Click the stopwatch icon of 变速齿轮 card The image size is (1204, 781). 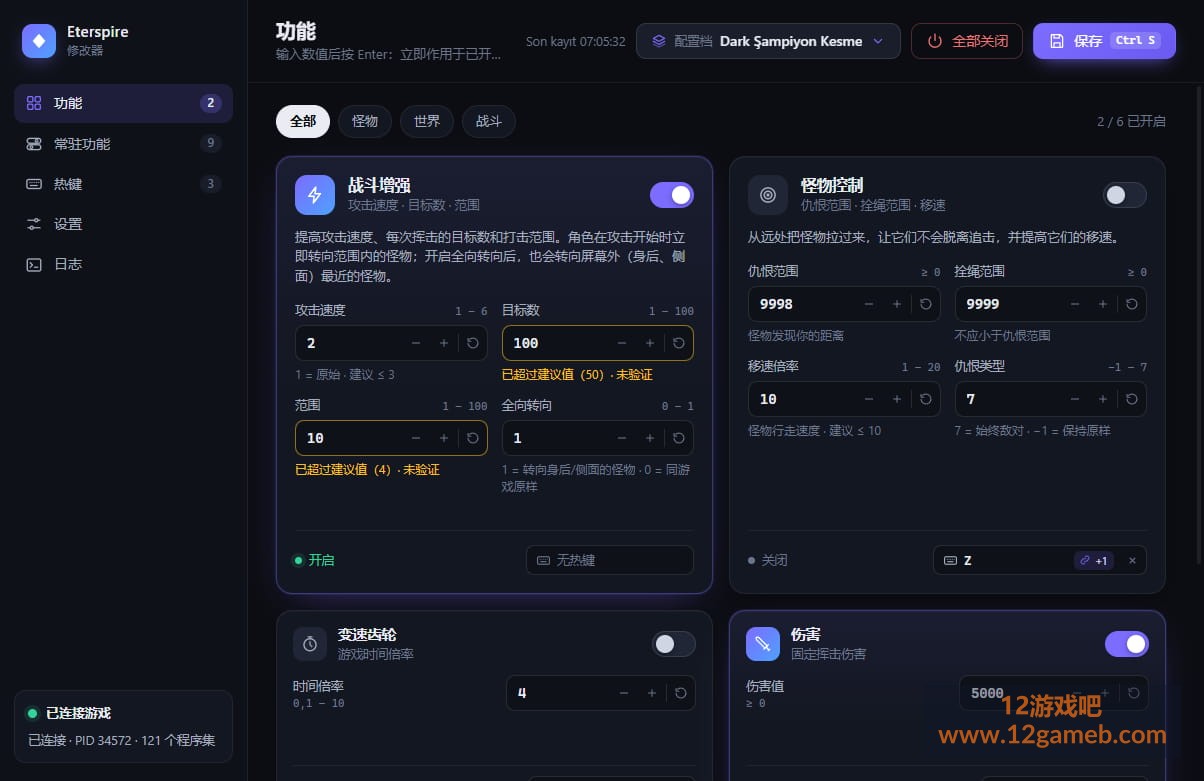(310, 644)
